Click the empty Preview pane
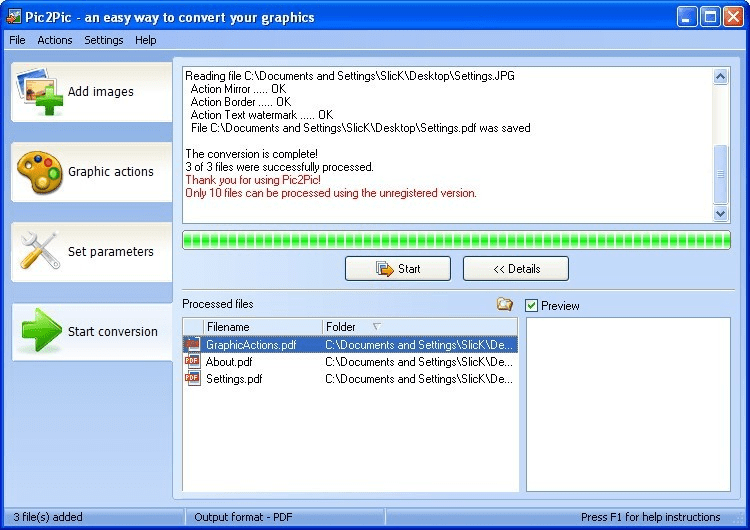Screen dimensions: 750x530 pyautogui.click(x=628, y=404)
